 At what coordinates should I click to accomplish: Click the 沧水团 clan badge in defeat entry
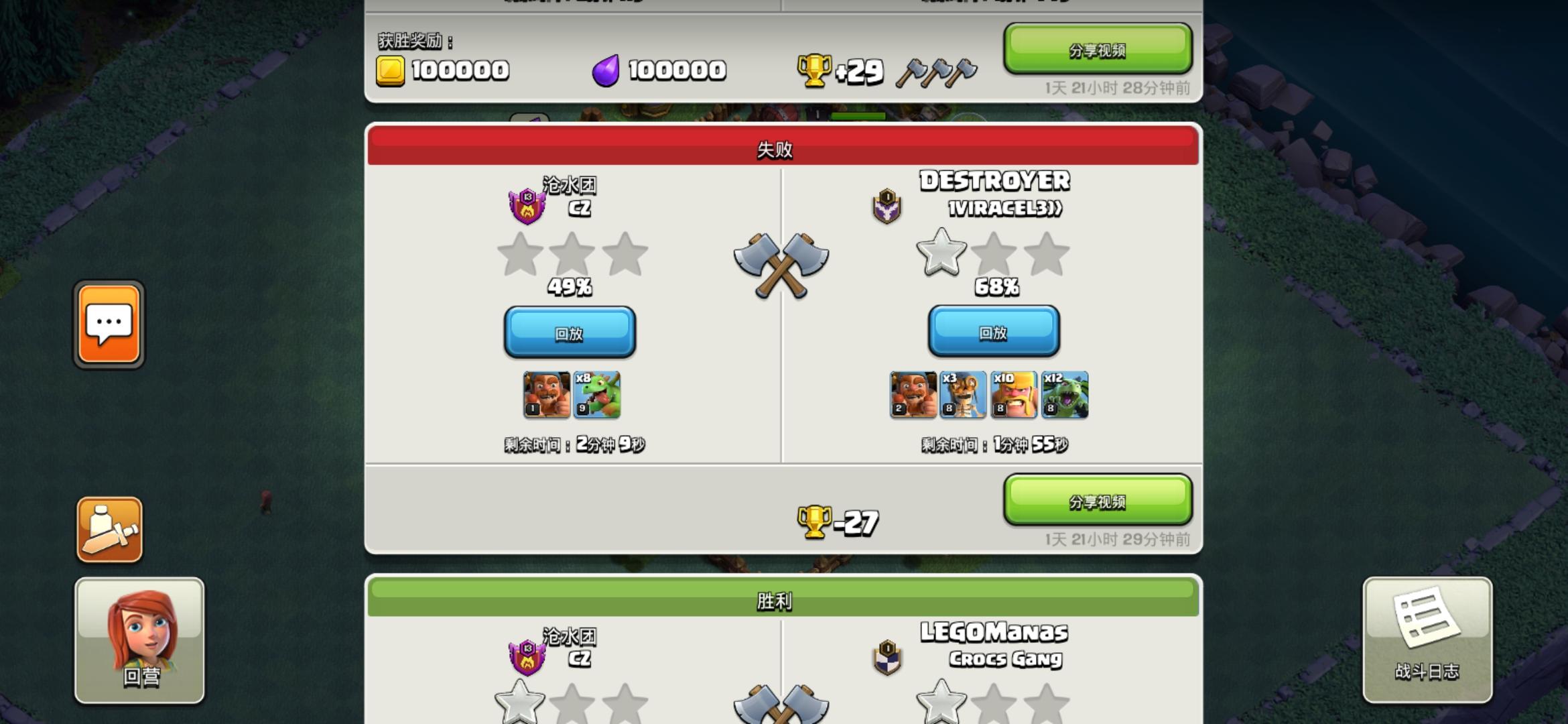527,206
